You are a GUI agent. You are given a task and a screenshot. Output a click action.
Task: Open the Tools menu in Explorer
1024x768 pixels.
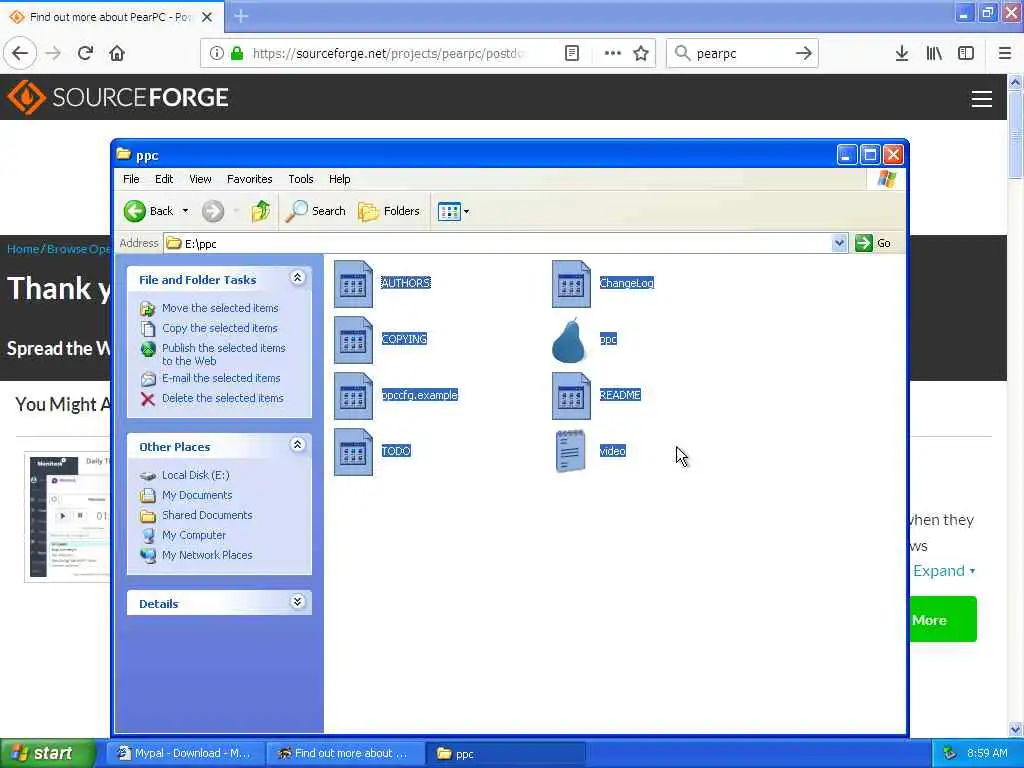click(301, 179)
